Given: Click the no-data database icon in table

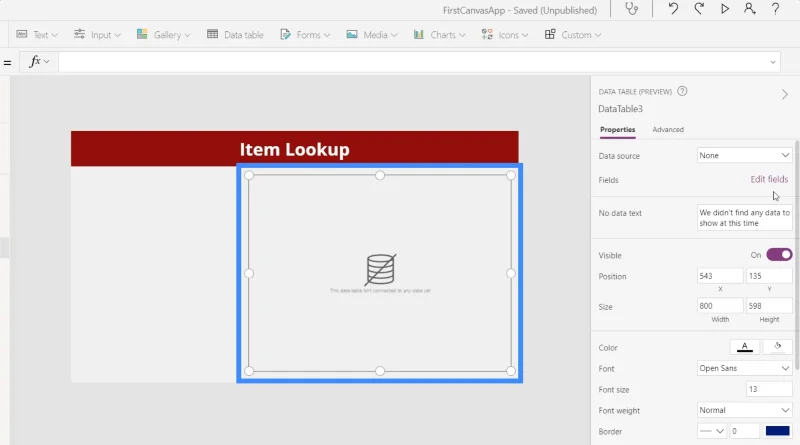Looking at the screenshot, I should 380,269.
